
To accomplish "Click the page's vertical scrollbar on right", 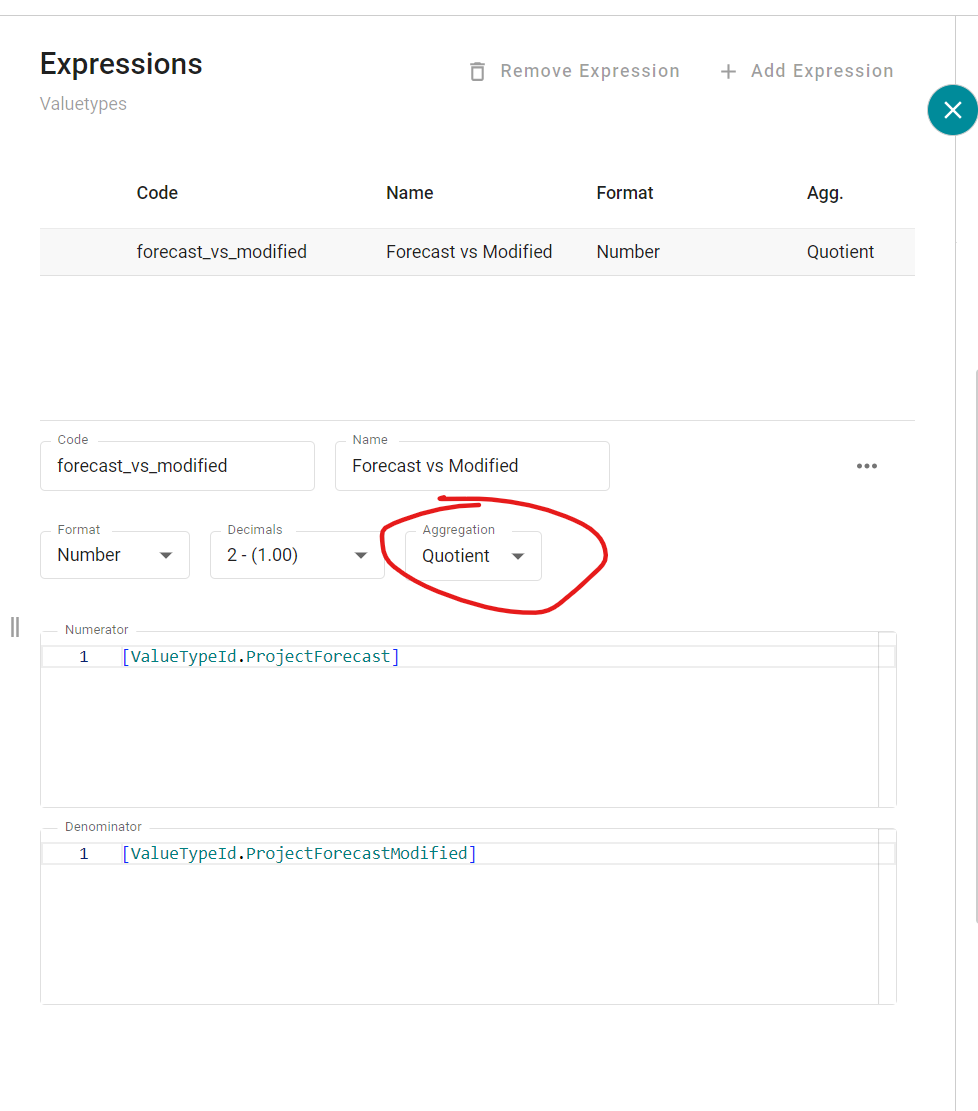I will pyautogui.click(x=975, y=640).
